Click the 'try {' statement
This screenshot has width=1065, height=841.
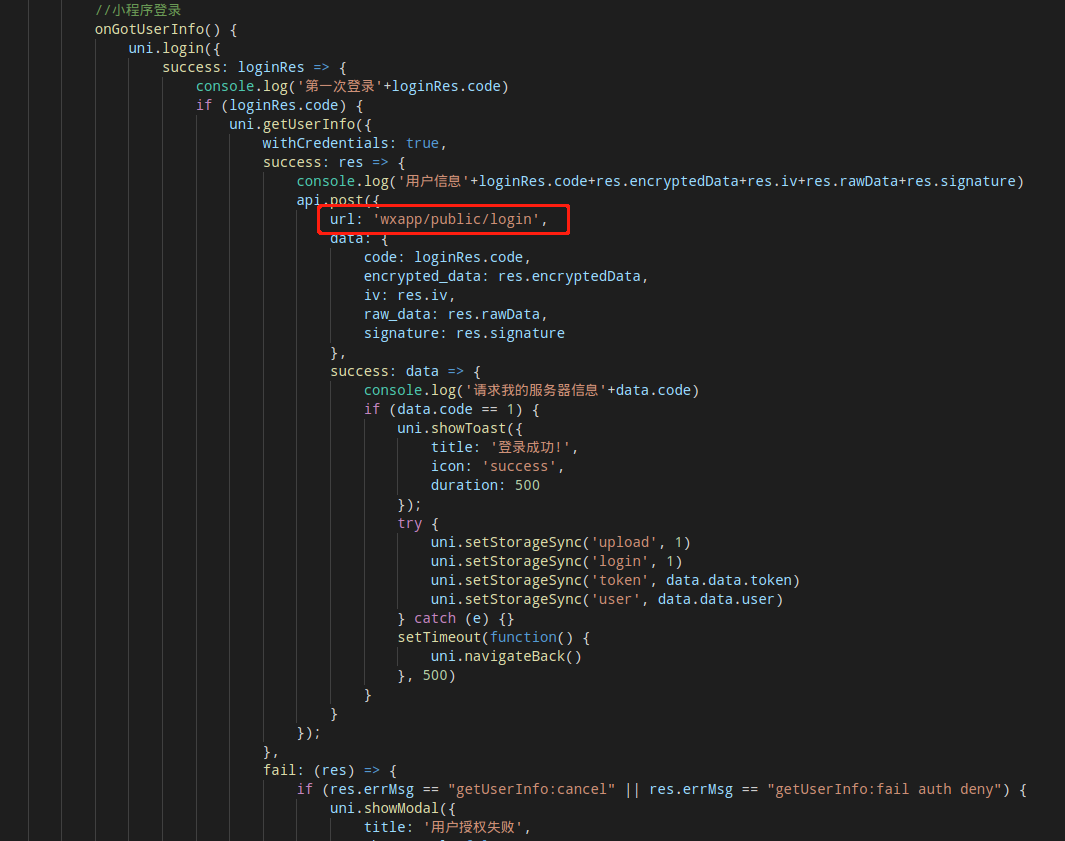point(418,524)
